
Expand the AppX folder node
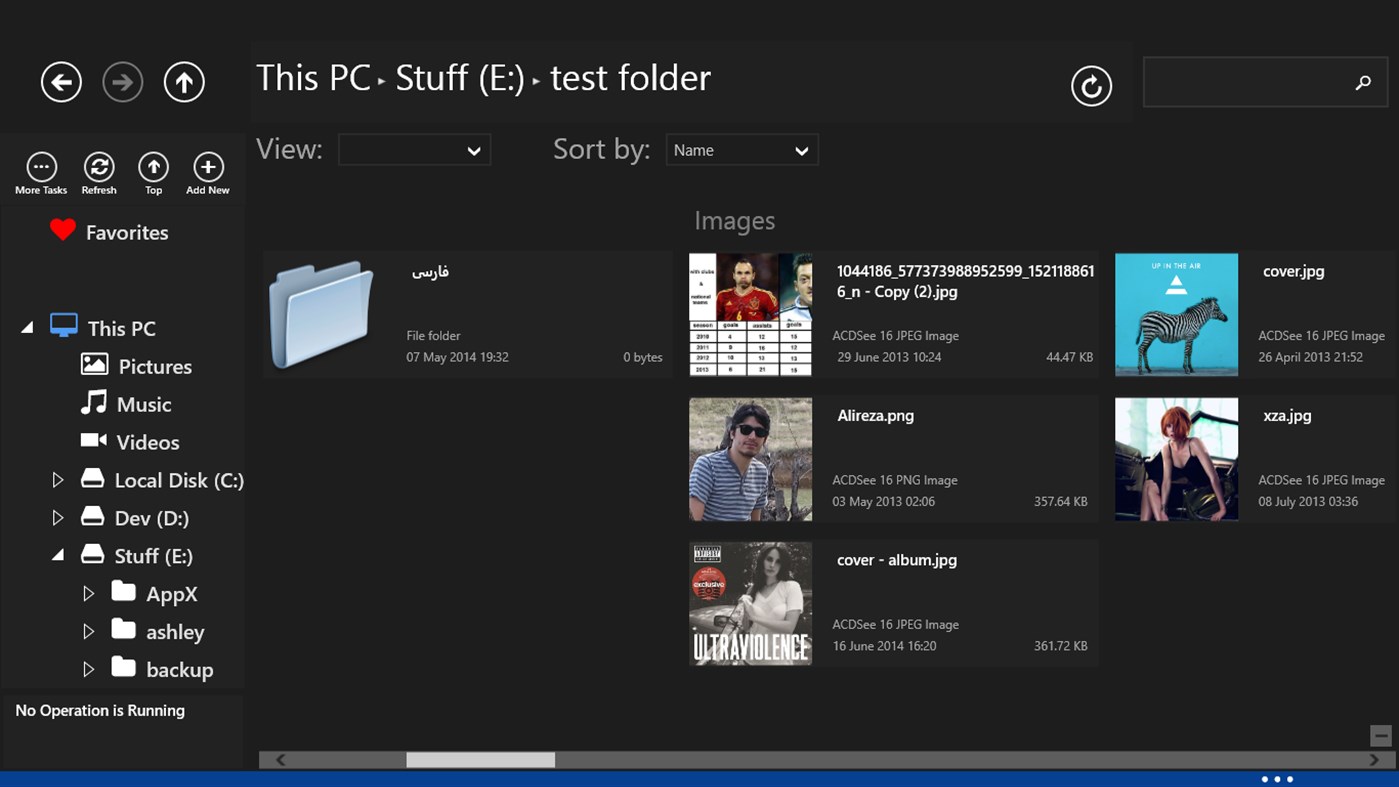(x=88, y=594)
